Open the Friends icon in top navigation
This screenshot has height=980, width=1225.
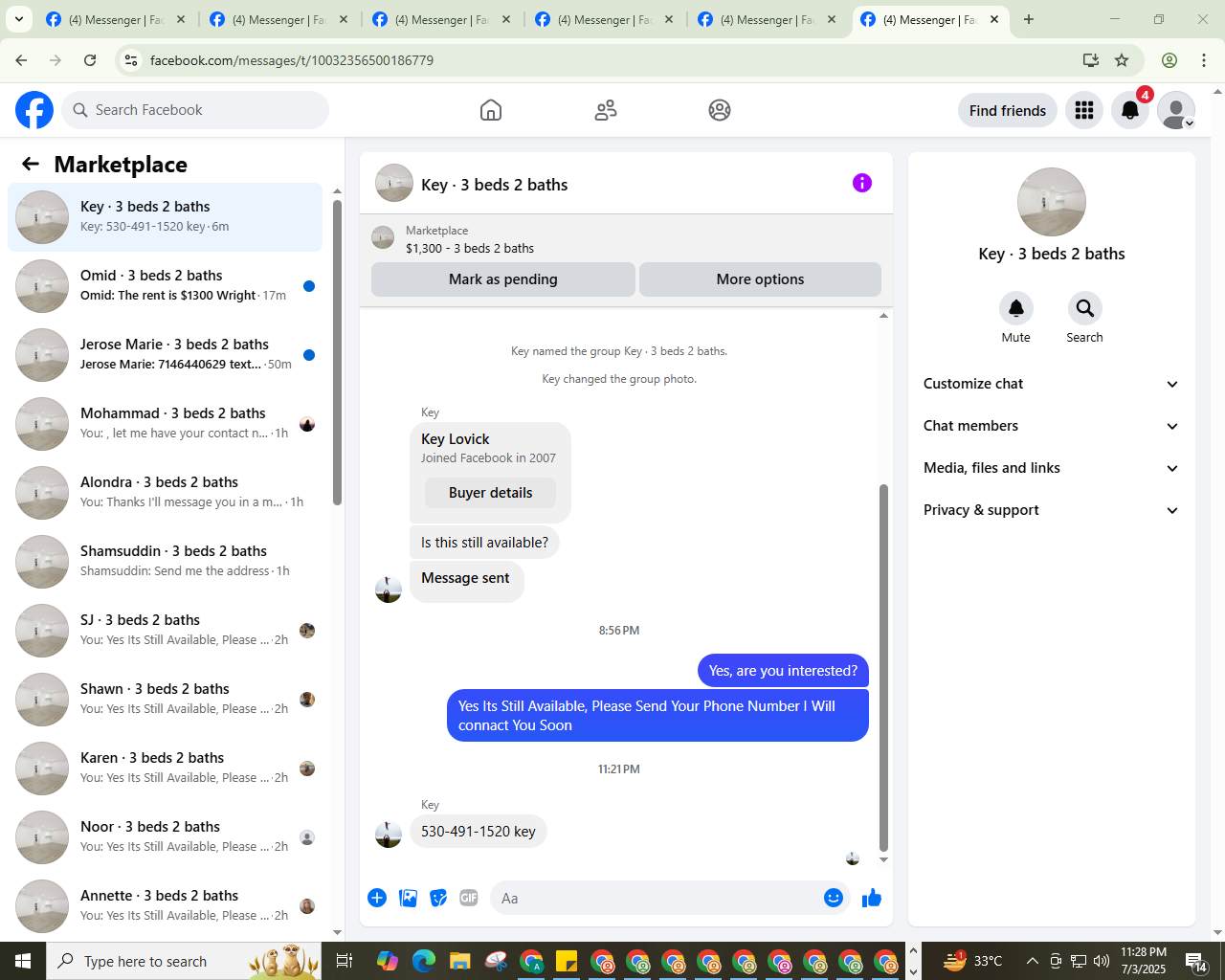(606, 110)
